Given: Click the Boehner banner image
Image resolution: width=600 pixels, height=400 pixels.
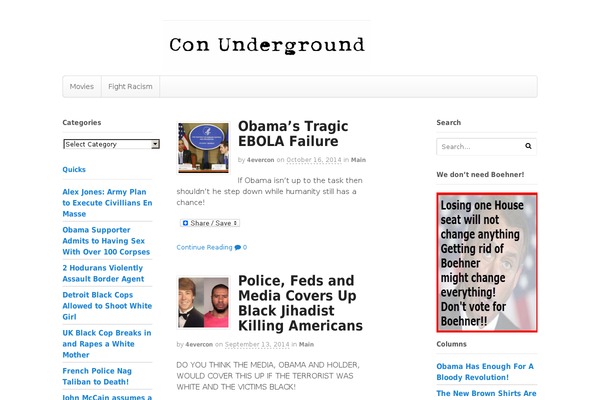Looking at the screenshot, I should pos(487,262).
